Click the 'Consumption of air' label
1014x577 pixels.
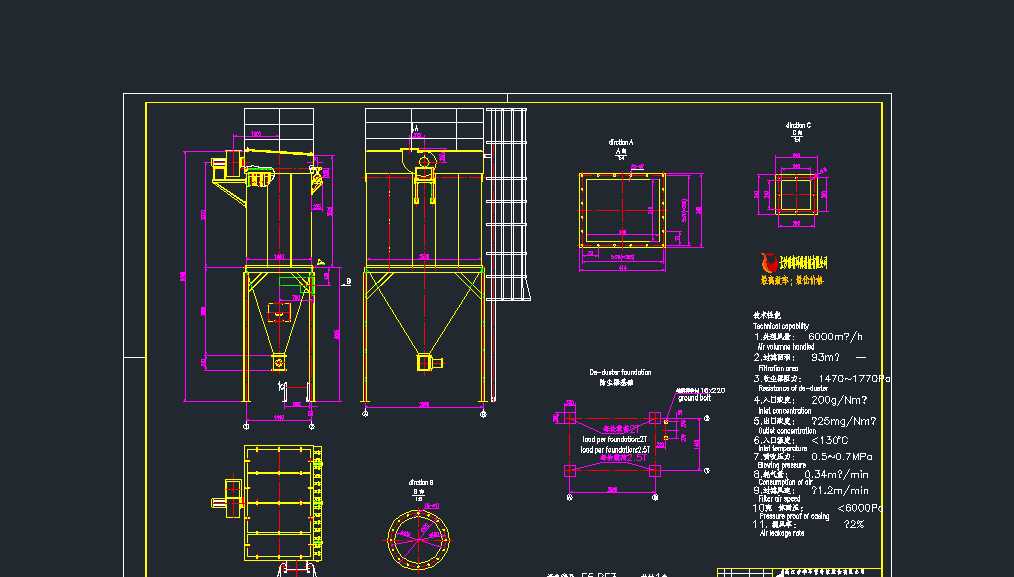point(785,483)
